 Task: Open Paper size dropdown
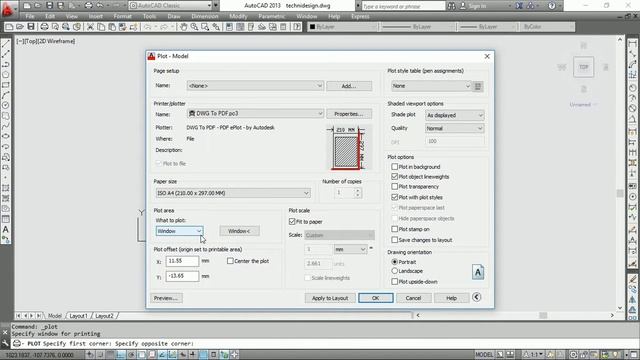tap(233, 193)
